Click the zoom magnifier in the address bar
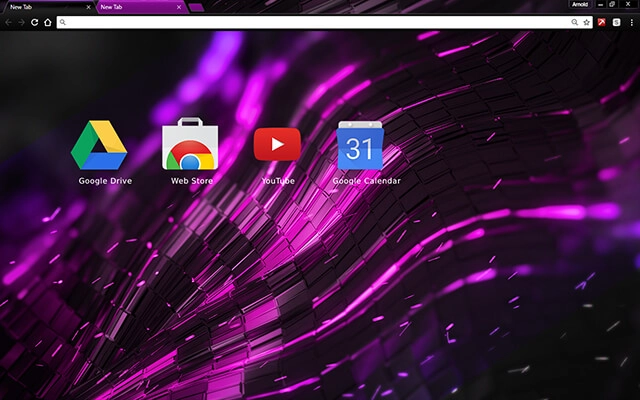 [575, 22]
